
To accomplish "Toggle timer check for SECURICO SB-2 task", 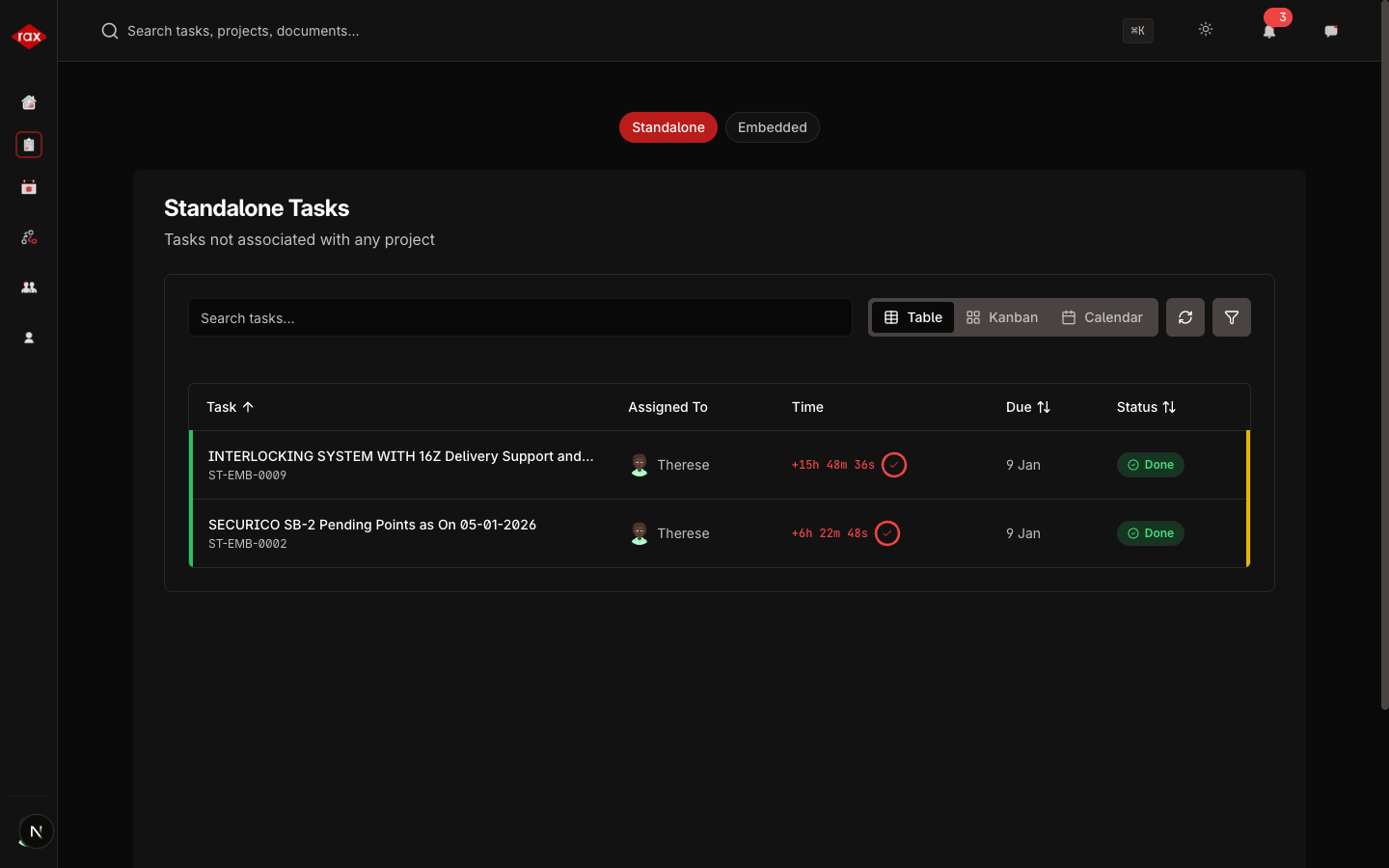I will point(887,533).
